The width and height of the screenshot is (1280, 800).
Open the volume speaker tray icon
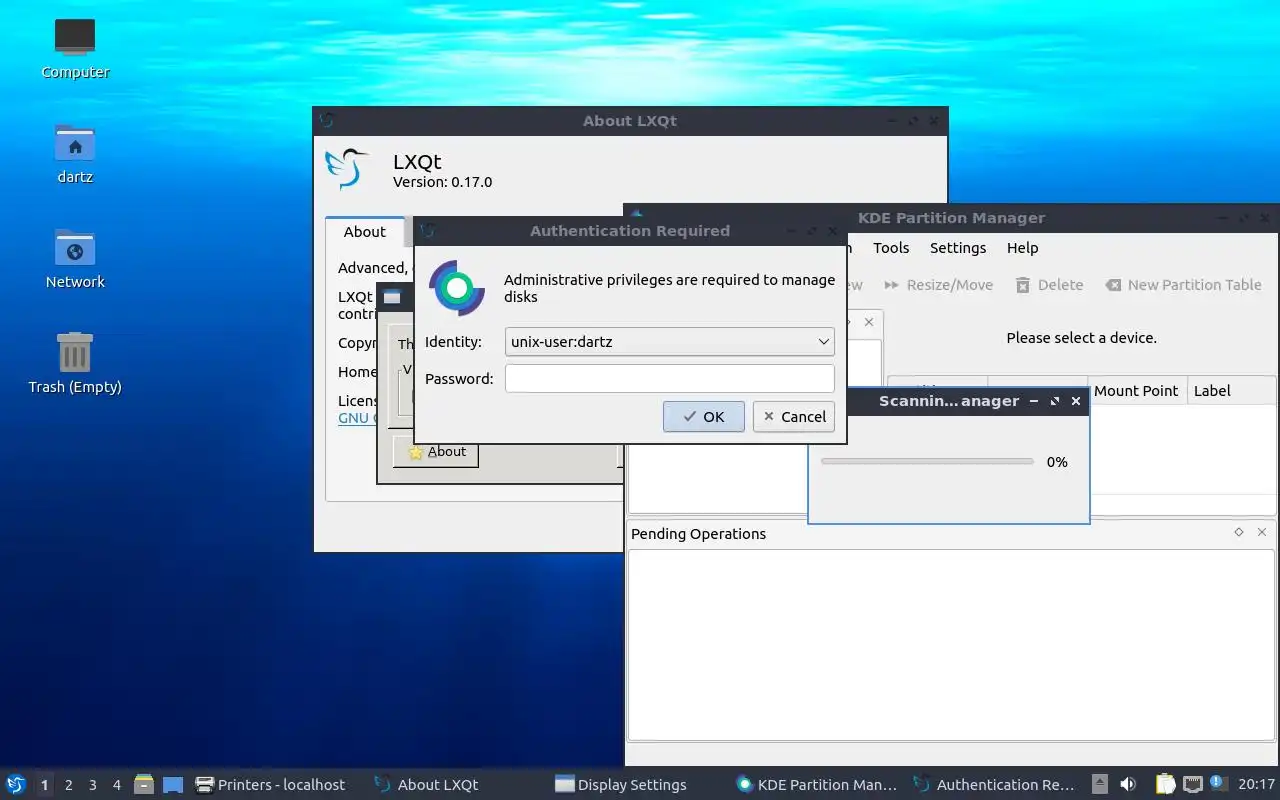click(x=1128, y=784)
